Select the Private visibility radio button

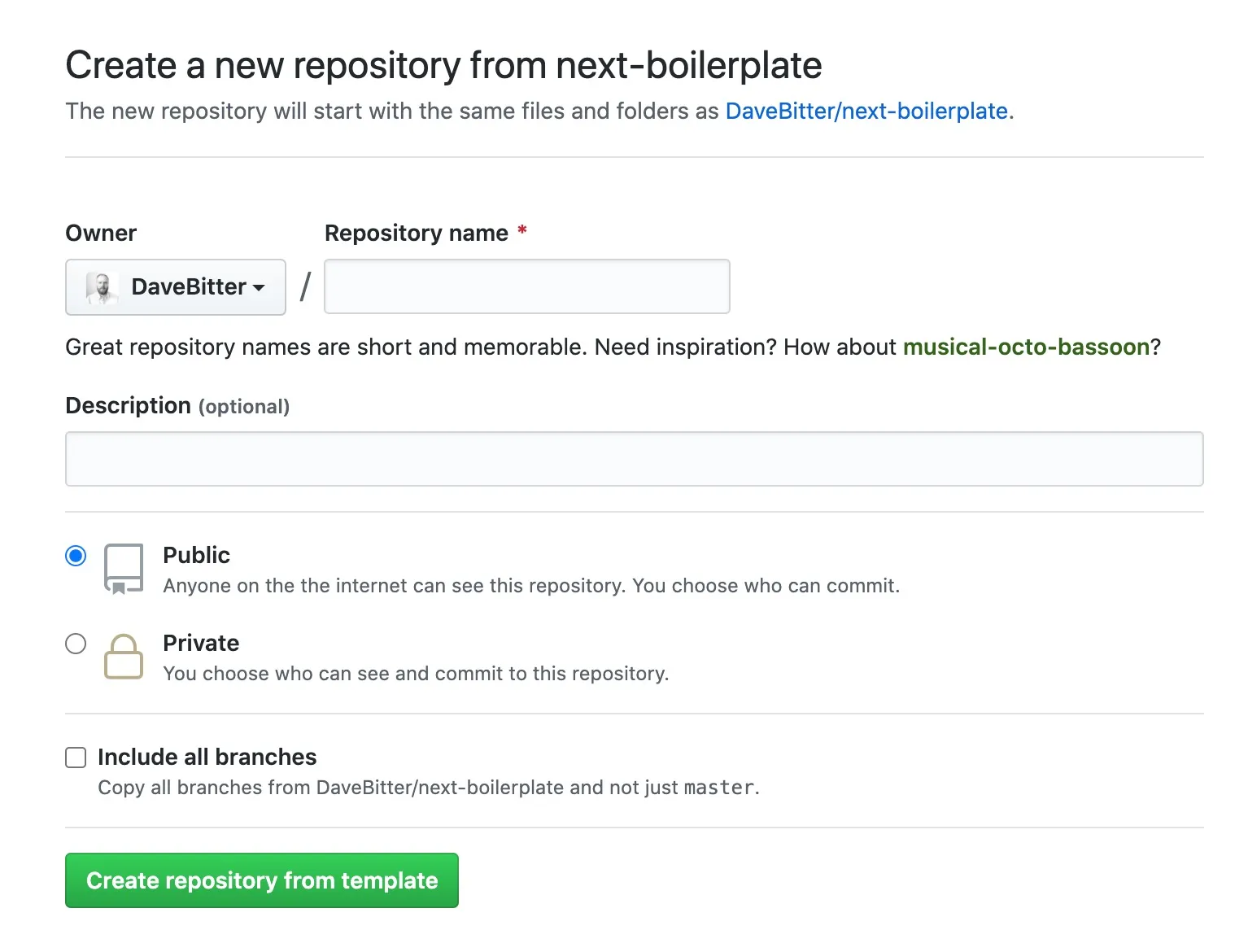[76, 643]
